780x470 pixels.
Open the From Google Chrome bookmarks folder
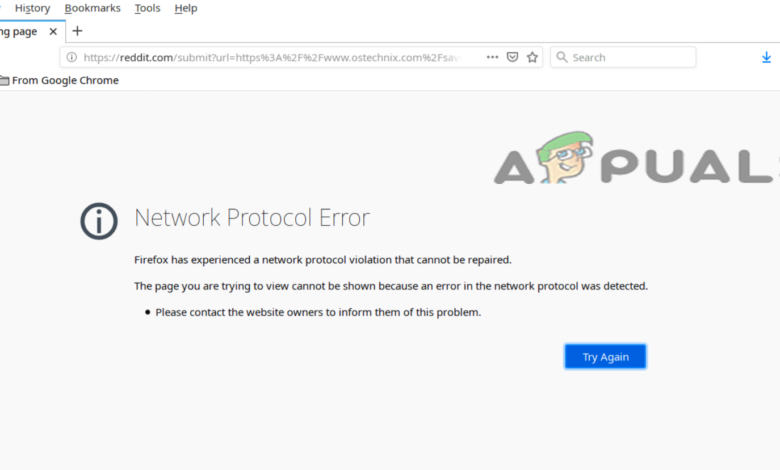click(x=60, y=81)
